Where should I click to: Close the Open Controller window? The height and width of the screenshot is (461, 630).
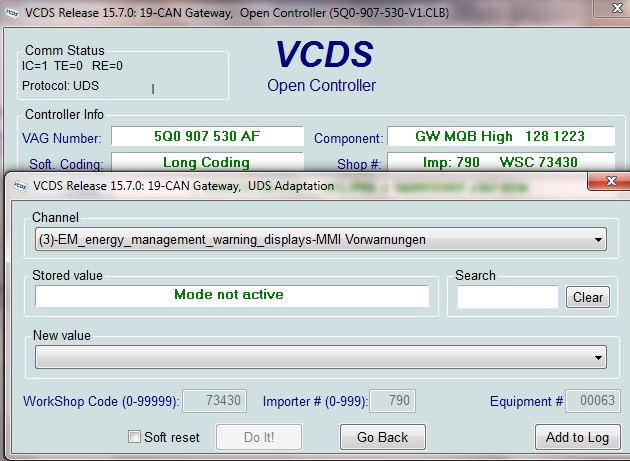(x=616, y=8)
